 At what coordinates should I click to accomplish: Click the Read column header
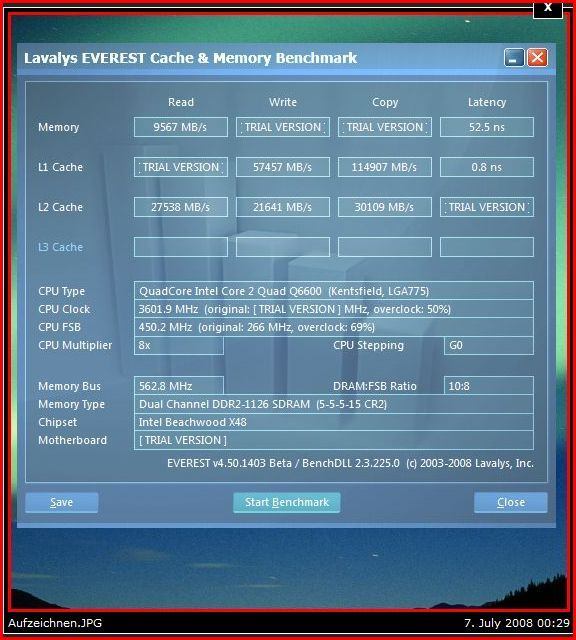181,102
